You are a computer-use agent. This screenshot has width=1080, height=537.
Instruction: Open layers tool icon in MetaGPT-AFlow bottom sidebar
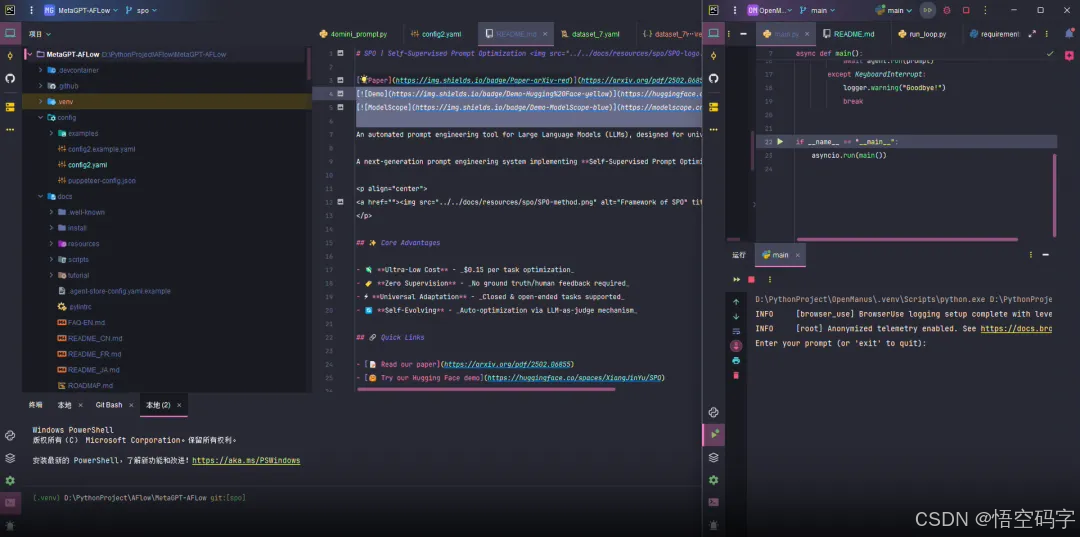[10, 458]
